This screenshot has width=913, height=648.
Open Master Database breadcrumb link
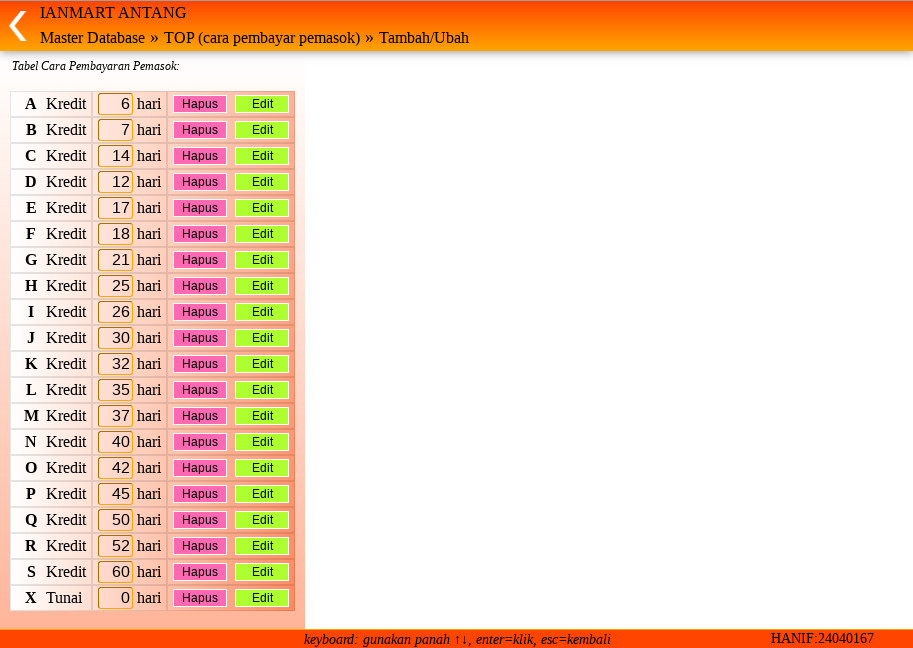[x=92, y=38]
